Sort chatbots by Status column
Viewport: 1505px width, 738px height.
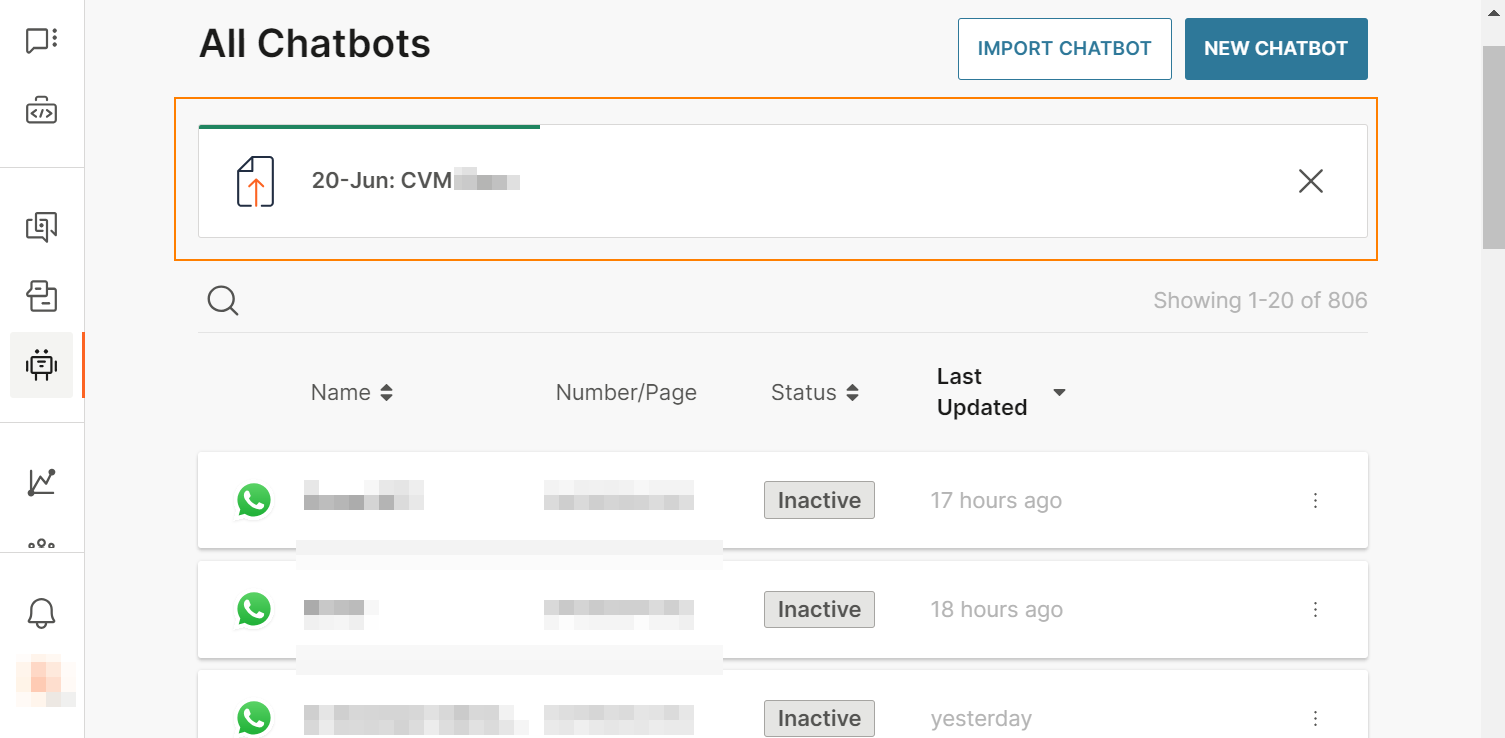(x=815, y=393)
